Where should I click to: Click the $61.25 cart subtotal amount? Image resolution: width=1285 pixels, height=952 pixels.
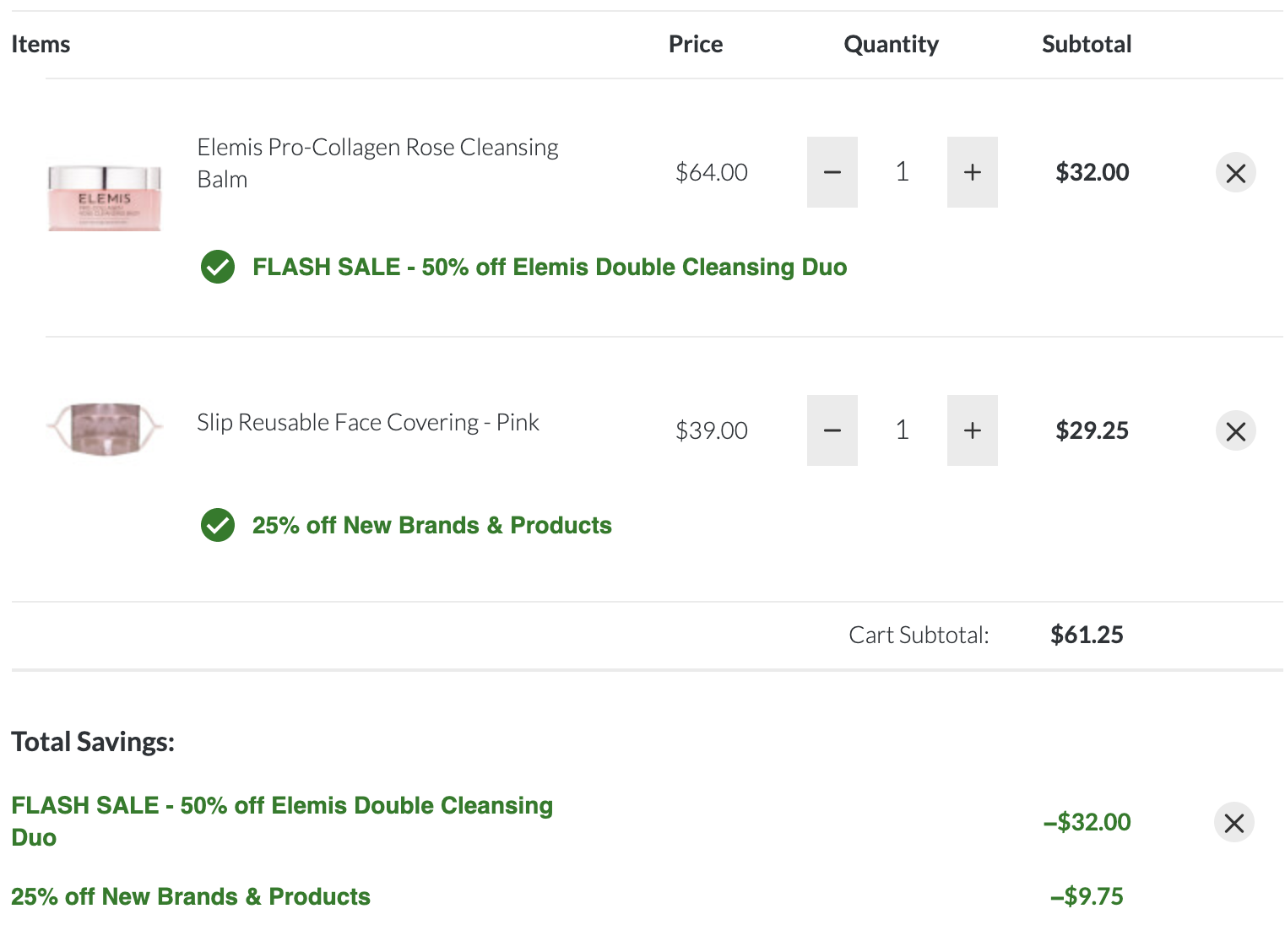(x=1087, y=635)
